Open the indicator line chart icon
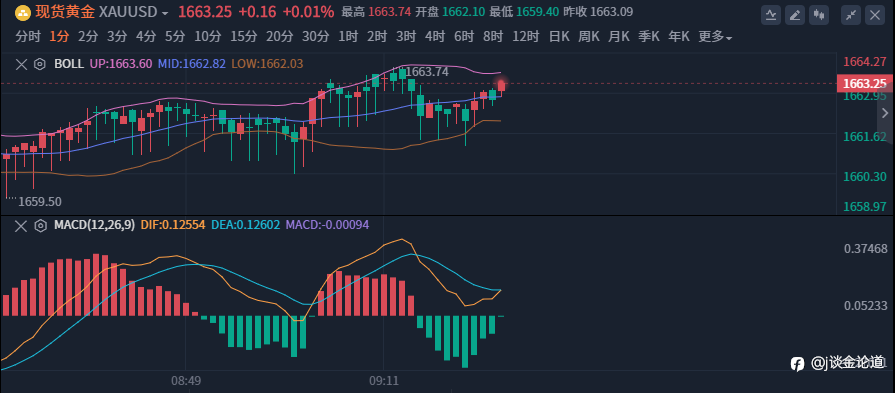This screenshot has height=393, width=895. coord(771,15)
